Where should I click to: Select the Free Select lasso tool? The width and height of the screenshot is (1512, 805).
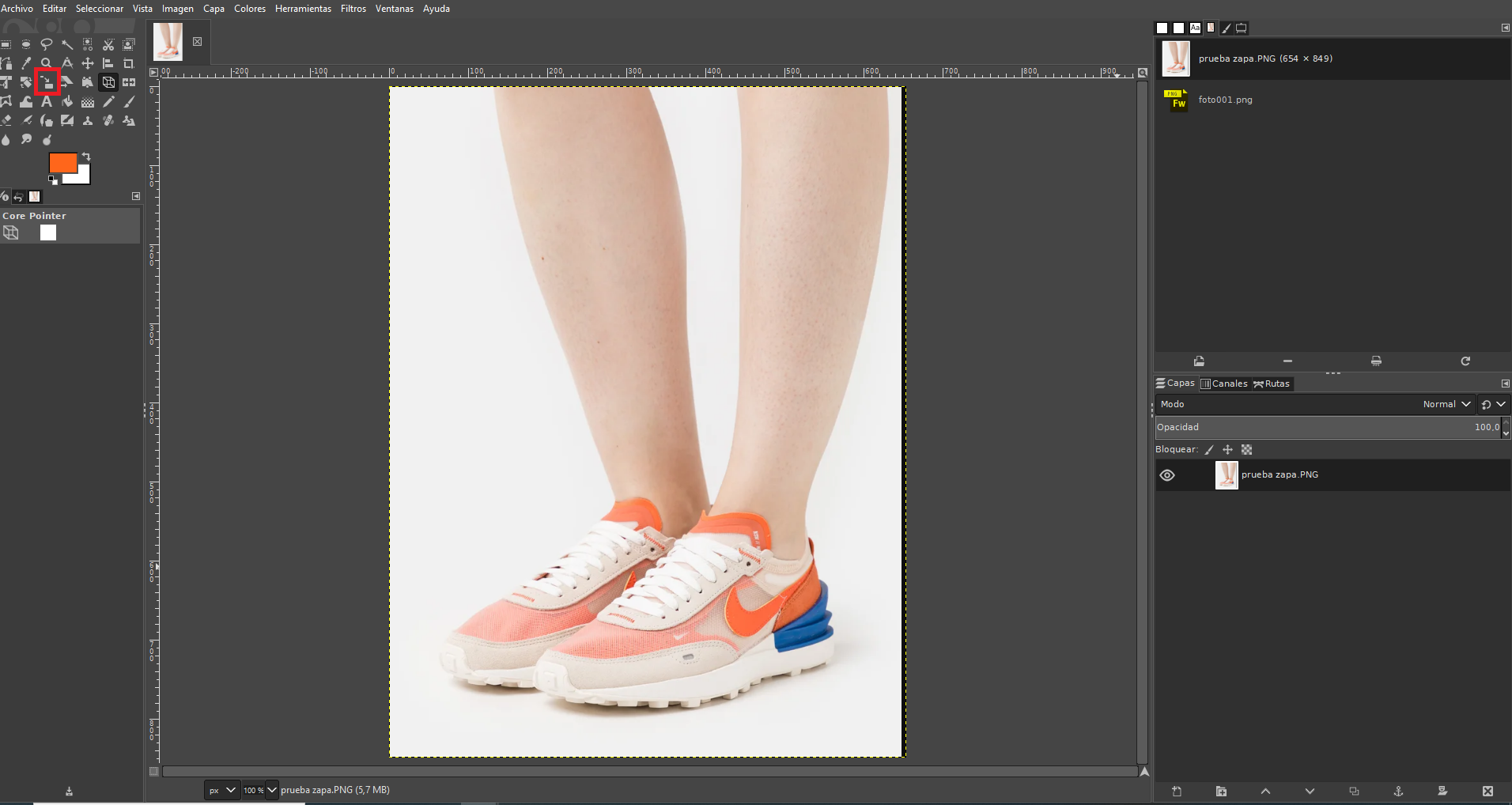coord(47,45)
